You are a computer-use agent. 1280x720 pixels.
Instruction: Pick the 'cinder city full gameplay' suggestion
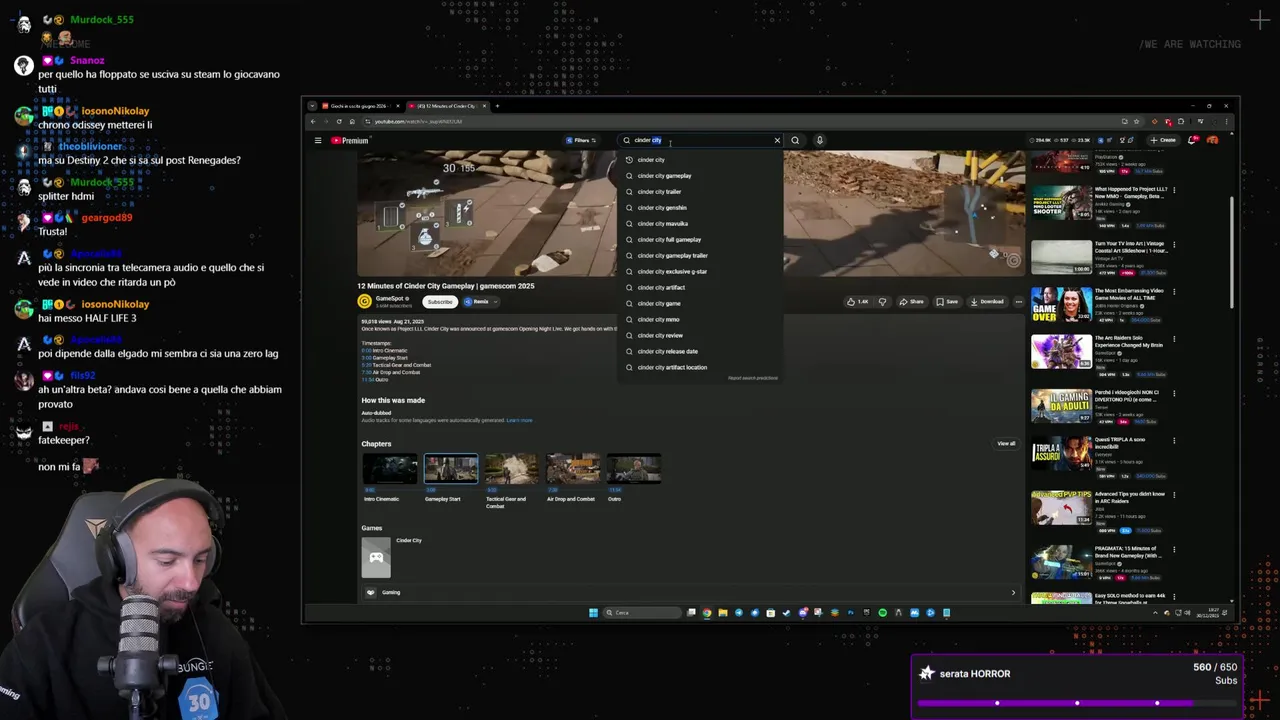tap(700, 240)
